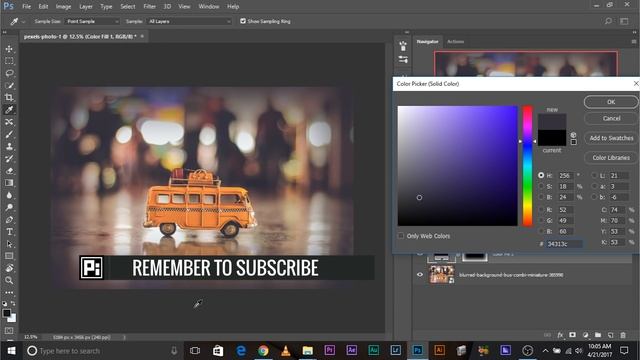Select the Eyedropper tool in the toolbox
This screenshot has width=640, height=360.
click(x=9, y=110)
